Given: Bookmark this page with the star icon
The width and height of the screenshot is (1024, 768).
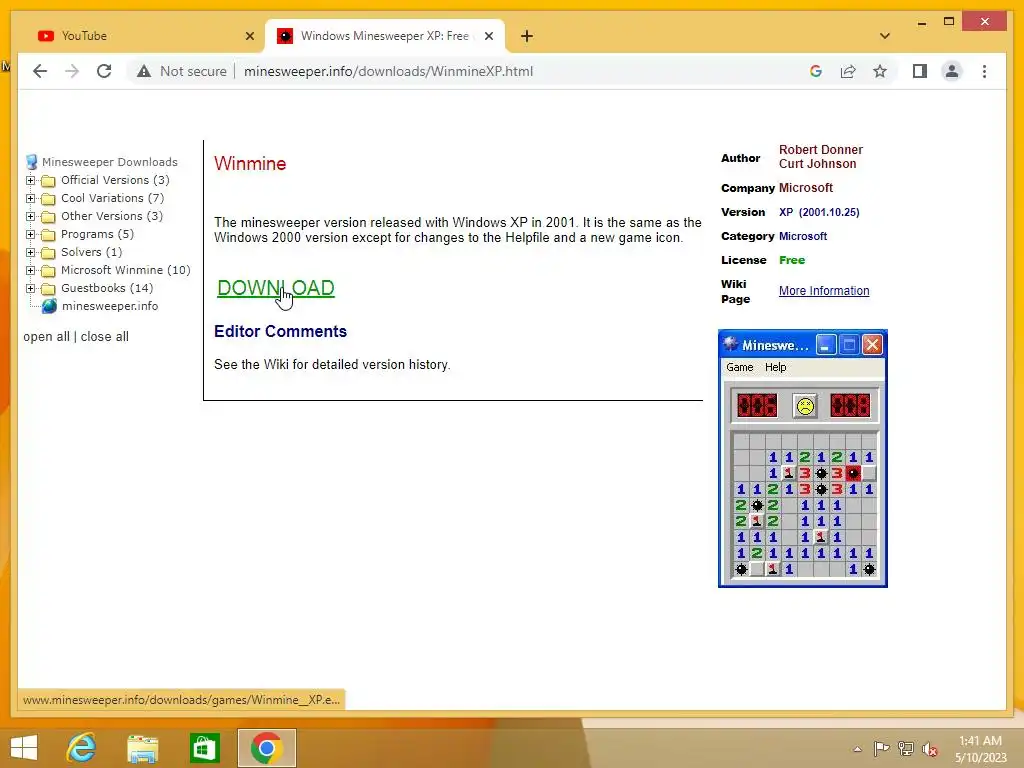Looking at the screenshot, I should (880, 71).
